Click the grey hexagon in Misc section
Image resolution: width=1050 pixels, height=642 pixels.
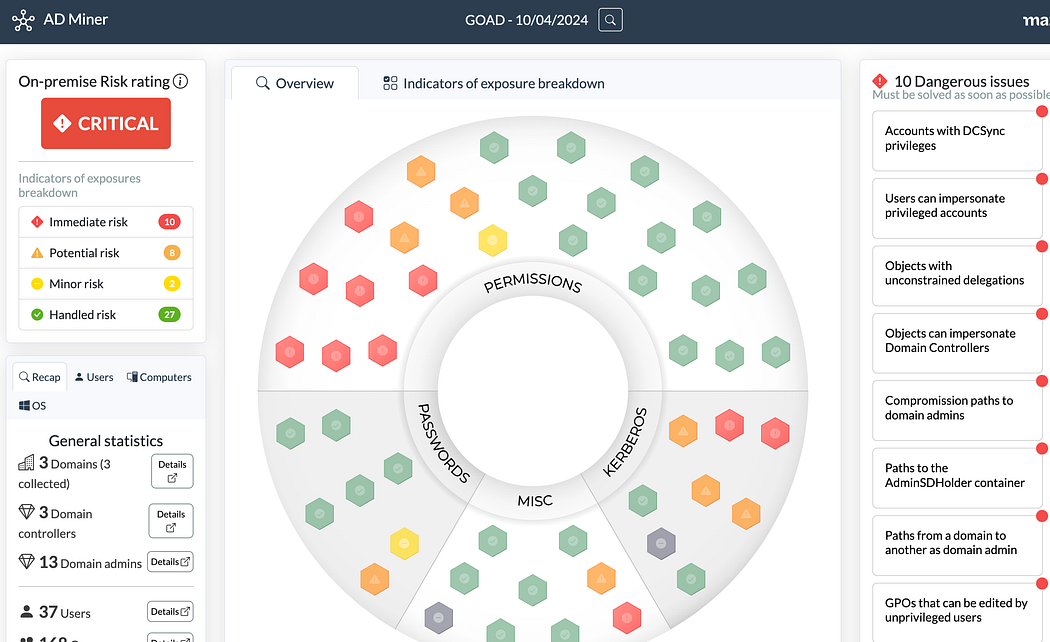coord(439,618)
